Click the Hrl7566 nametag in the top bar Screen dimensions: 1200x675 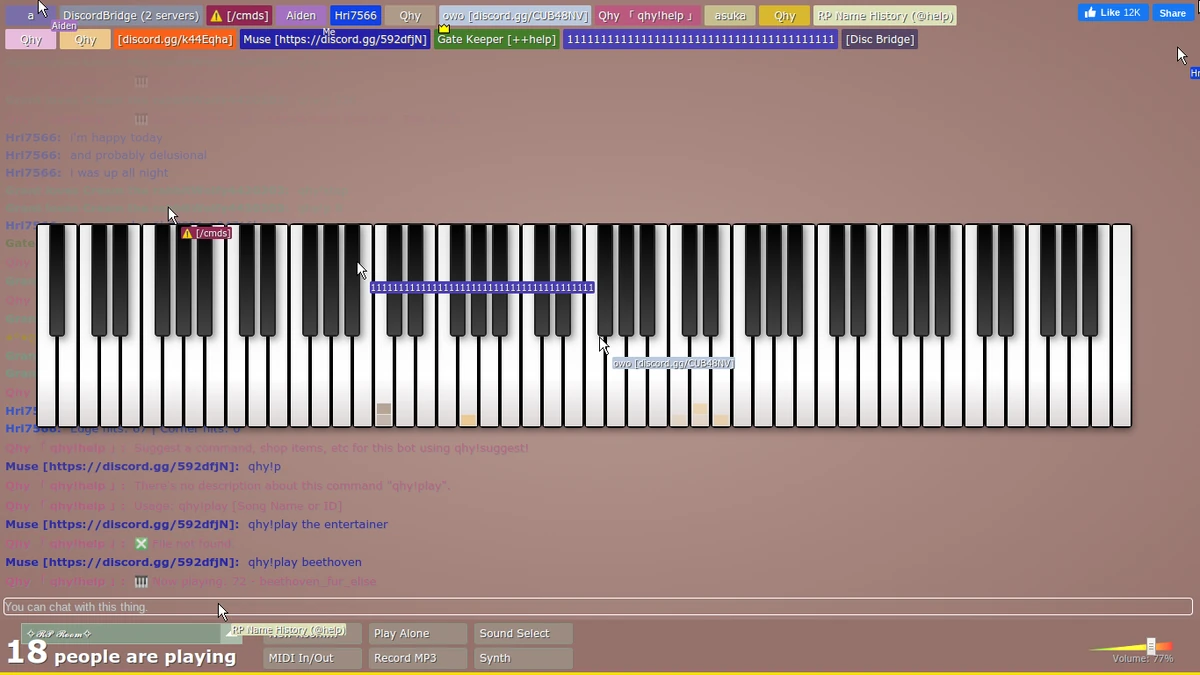pyautogui.click(x=355, y=16)
